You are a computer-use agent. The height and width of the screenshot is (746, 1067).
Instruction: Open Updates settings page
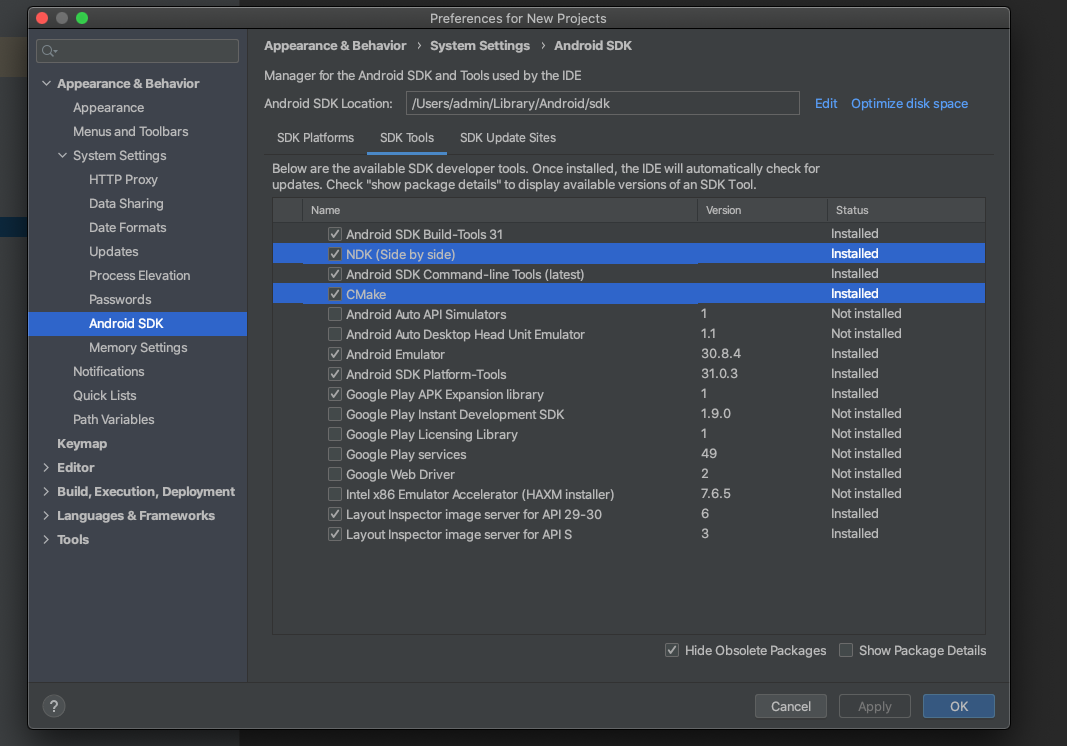tap(114, 252)
